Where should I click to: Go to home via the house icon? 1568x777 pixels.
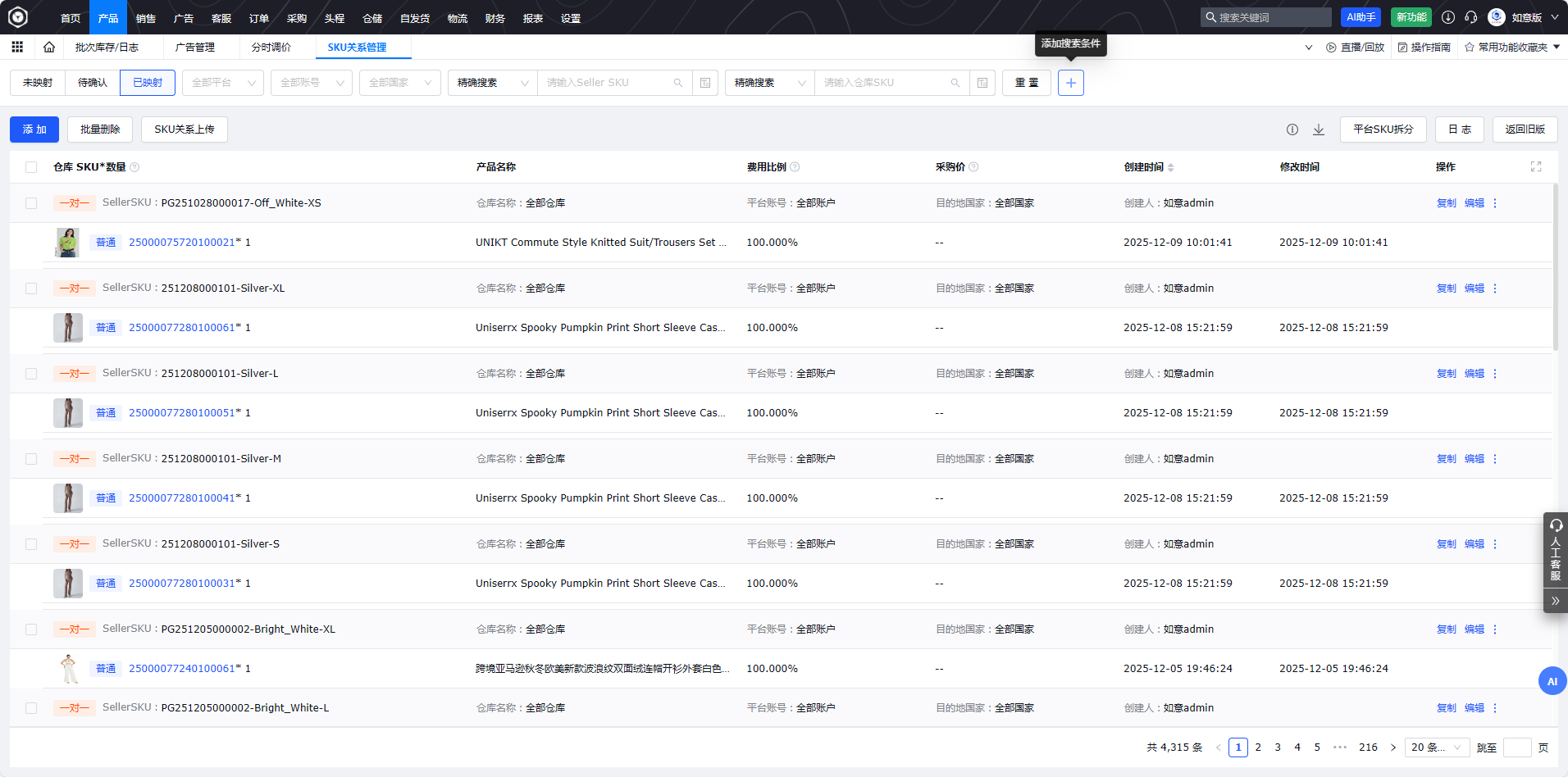(x=49, y=48)
